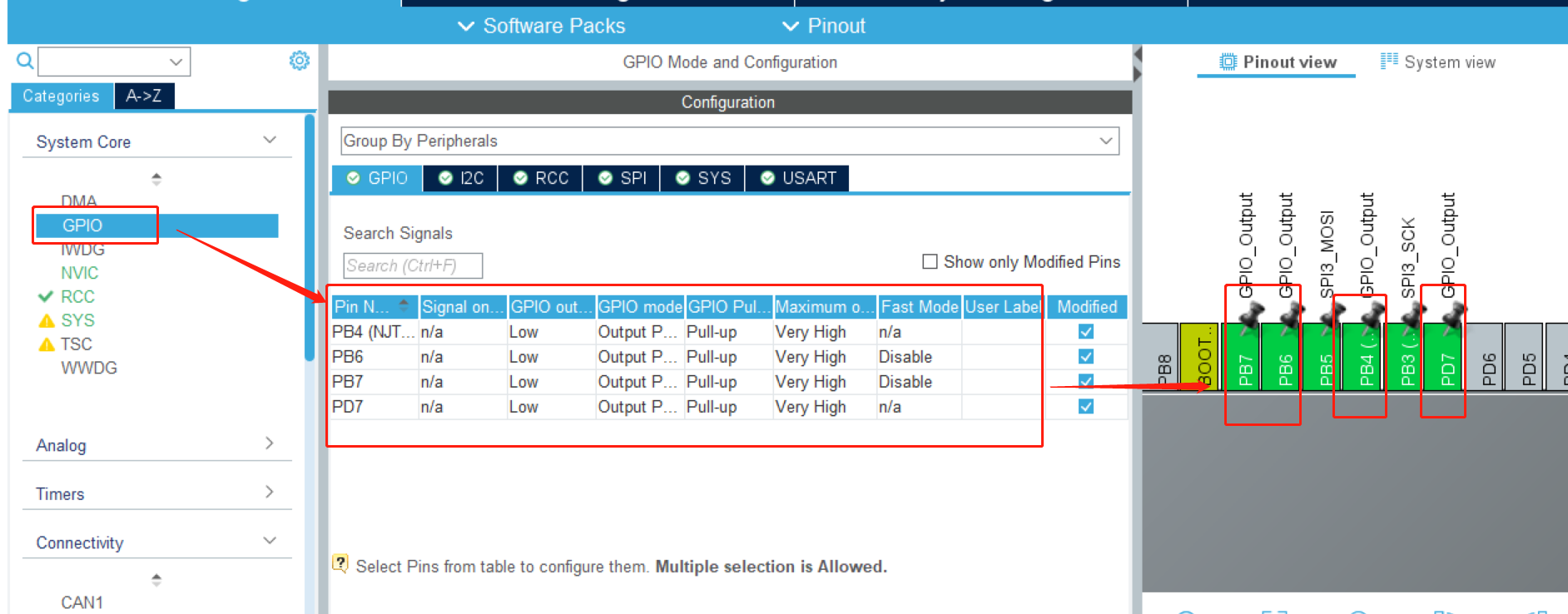Click the Search Signals input field
The image size is (1568, 614).
pos(413,265)
